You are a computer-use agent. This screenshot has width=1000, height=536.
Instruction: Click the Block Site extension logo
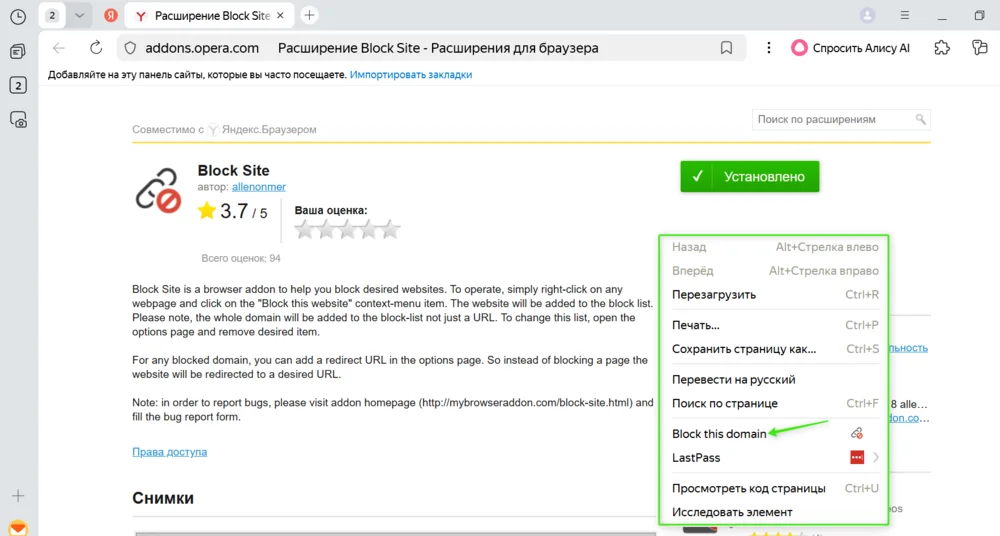click(159, 190)
